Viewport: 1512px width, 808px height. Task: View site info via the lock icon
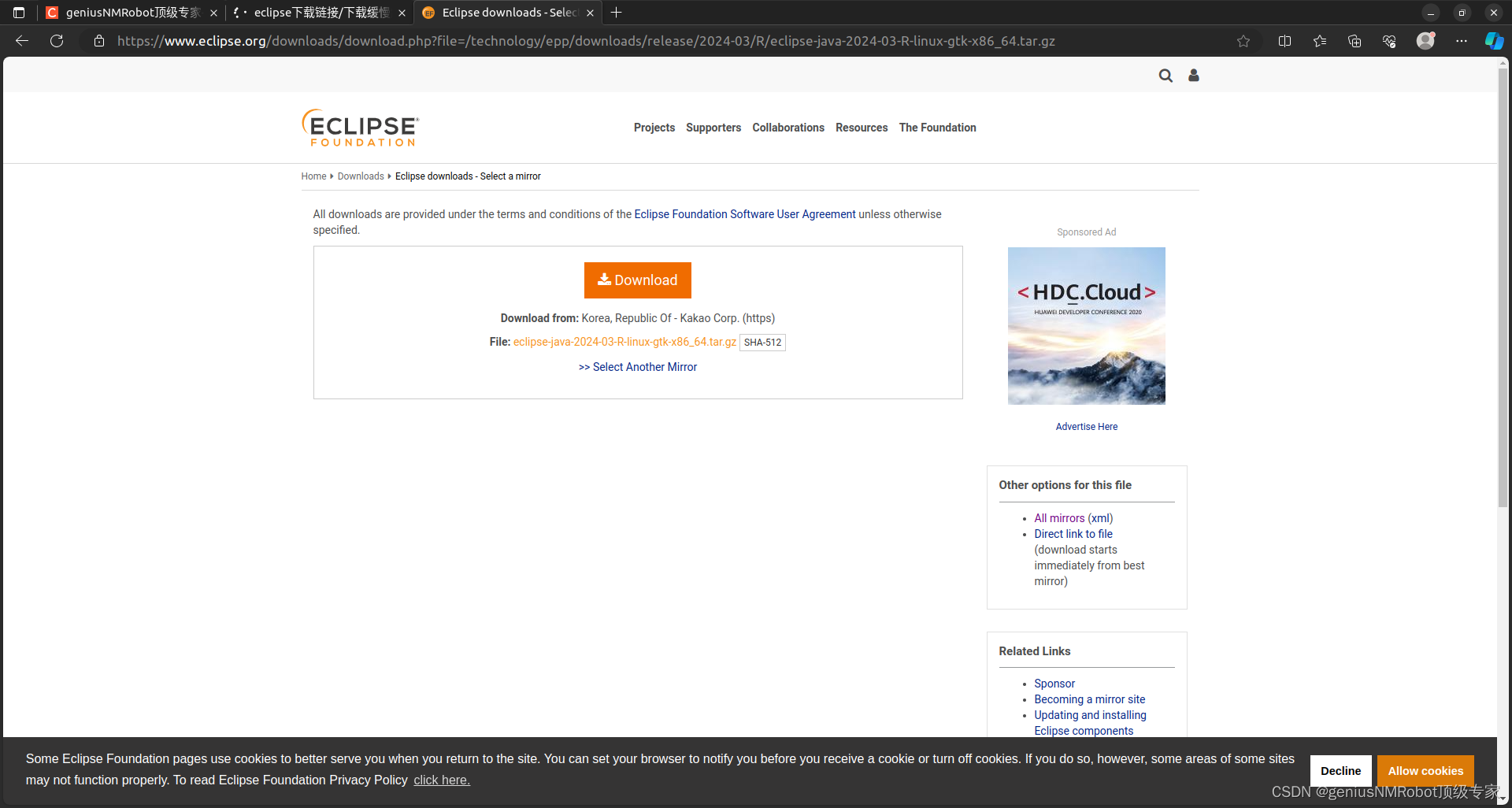pyautogui.click(x=99, y=41)
